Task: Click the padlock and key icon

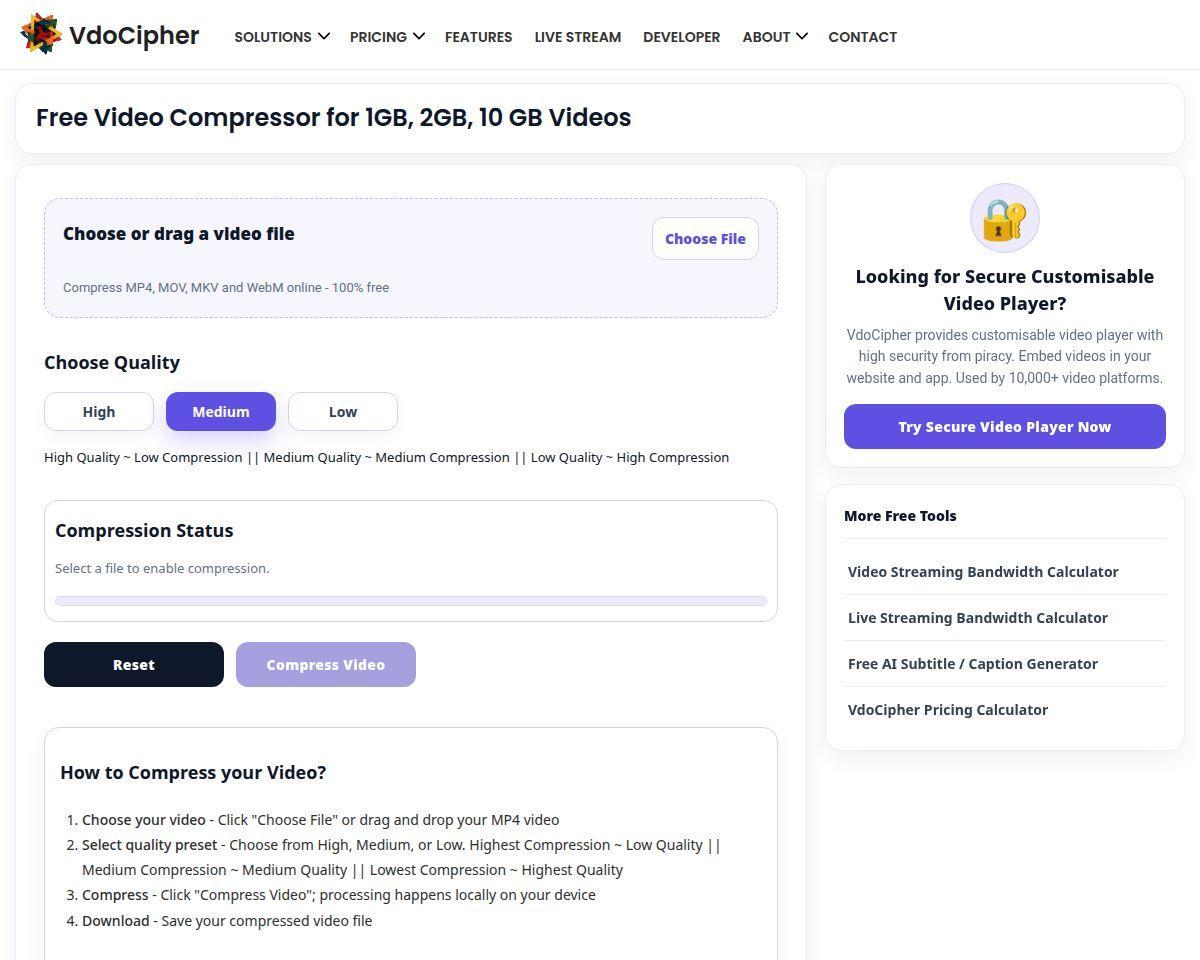Action: click(1005, 218)
